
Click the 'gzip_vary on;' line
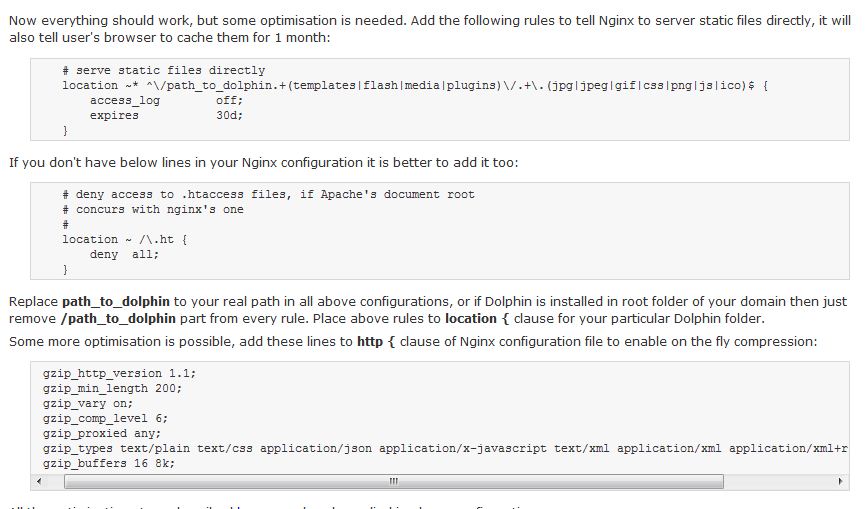tap(88, 403)
